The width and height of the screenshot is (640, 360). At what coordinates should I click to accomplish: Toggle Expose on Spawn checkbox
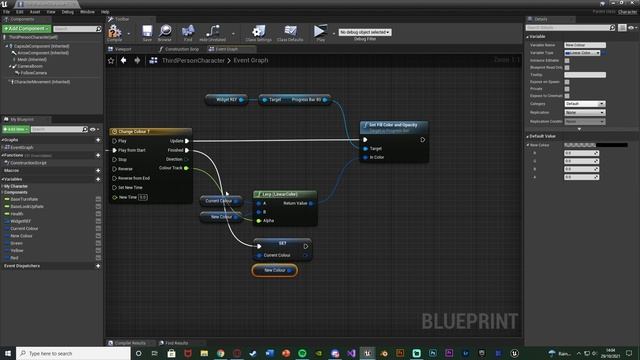coord(567,82)
